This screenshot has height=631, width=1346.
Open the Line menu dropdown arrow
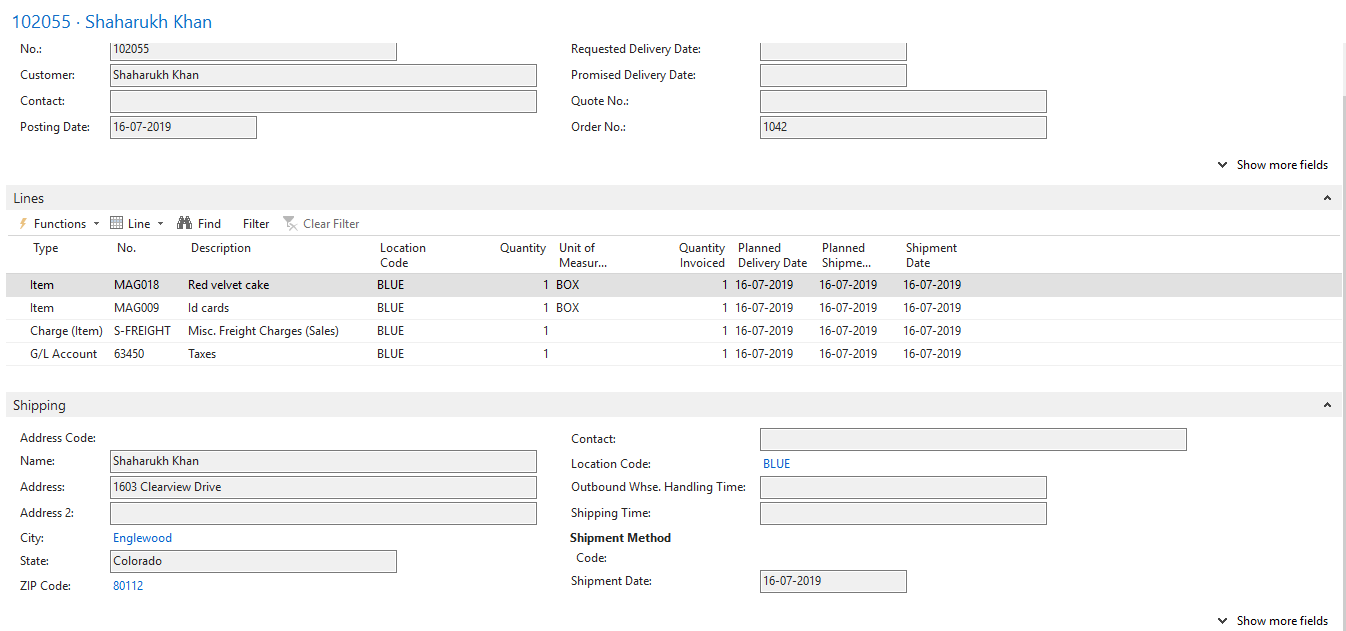coord(160,224)
